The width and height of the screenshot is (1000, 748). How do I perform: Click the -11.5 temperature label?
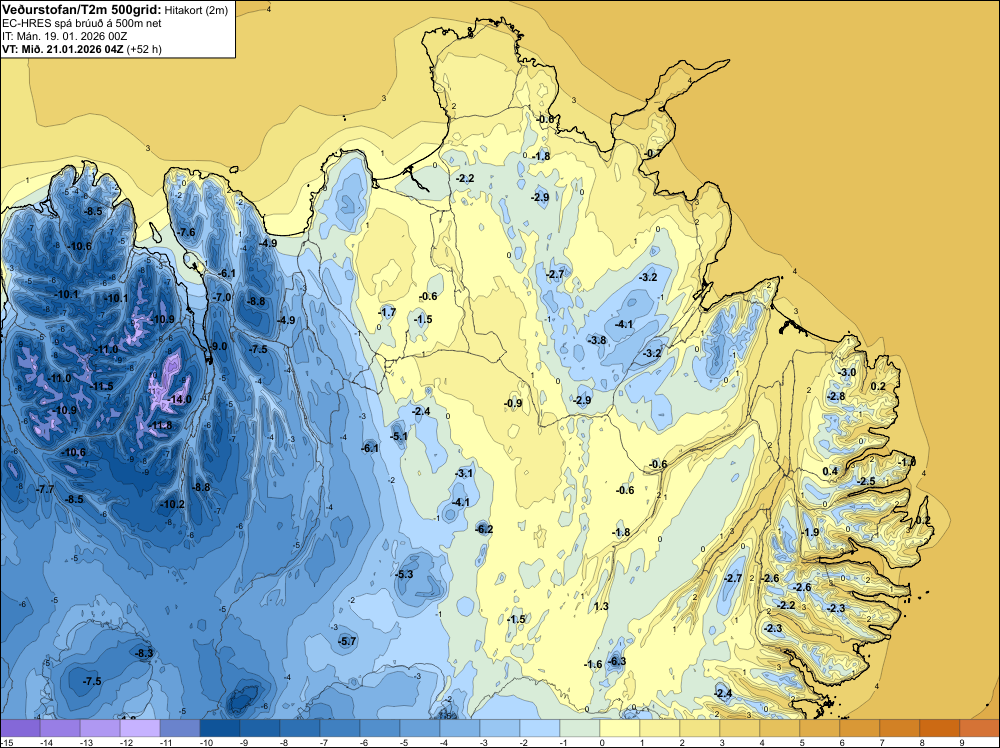click(x=101, y=386)
